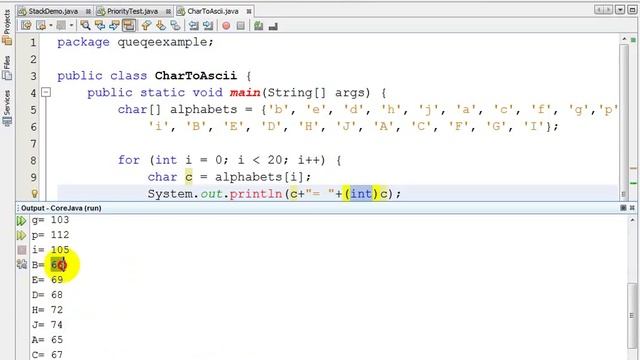Viewport: 640px width, 360px height.
Task: Open the Services side panel
Action: (7, 108)
